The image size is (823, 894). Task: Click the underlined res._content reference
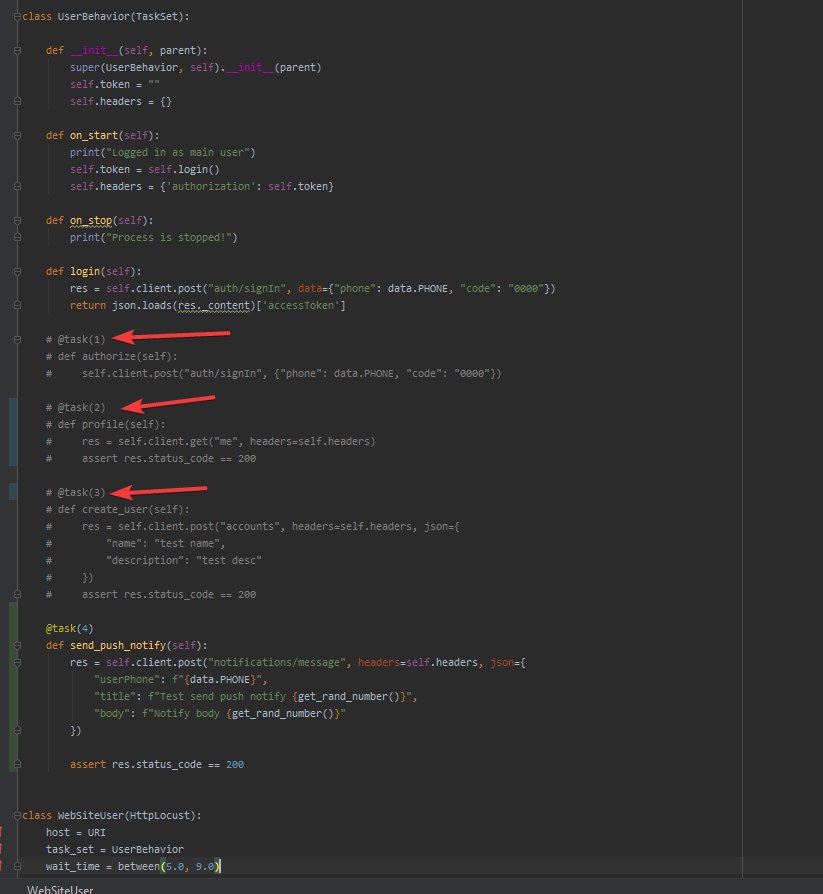coord(214,306)
